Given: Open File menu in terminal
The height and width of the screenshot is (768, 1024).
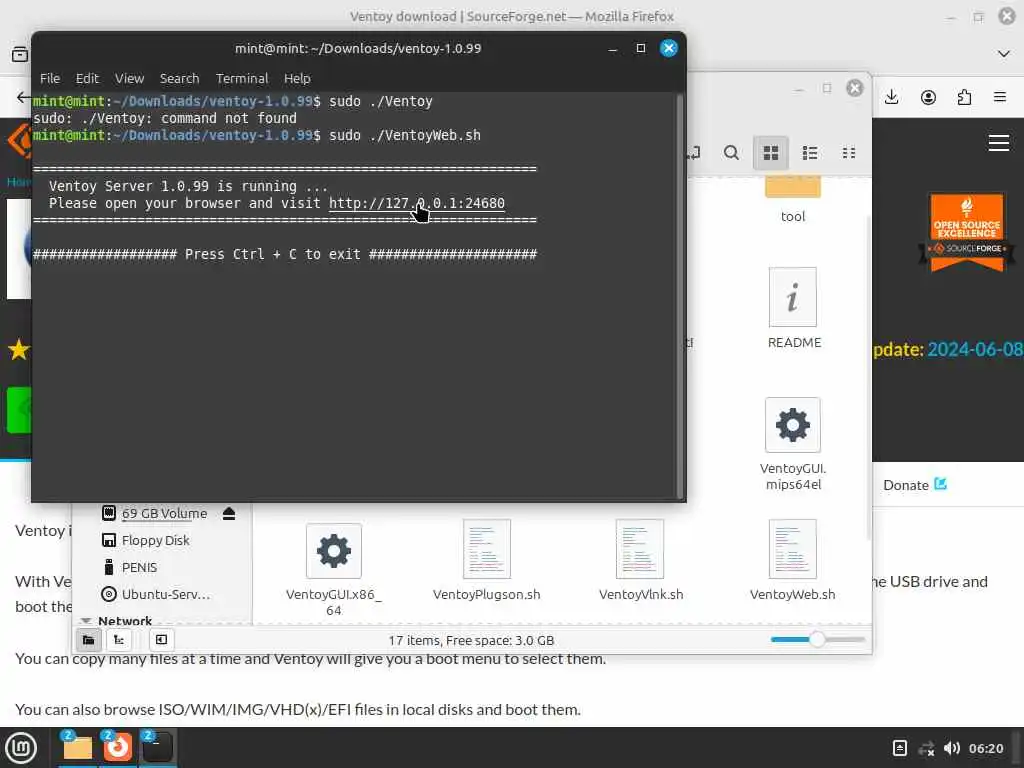Looking at the screenshot, I should pos(50,78).
